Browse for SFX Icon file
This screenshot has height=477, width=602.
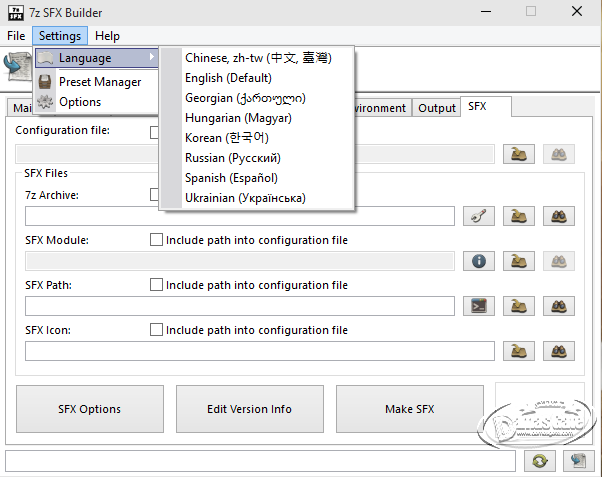(519, 351)
